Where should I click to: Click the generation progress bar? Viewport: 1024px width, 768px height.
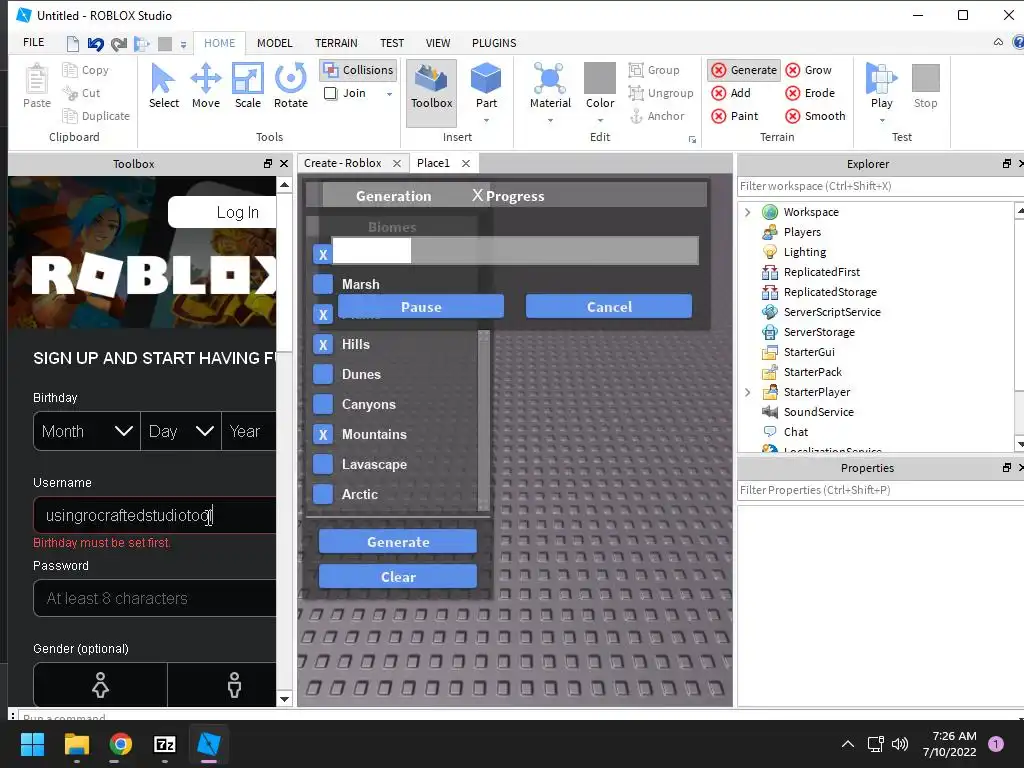coord(515,251)
